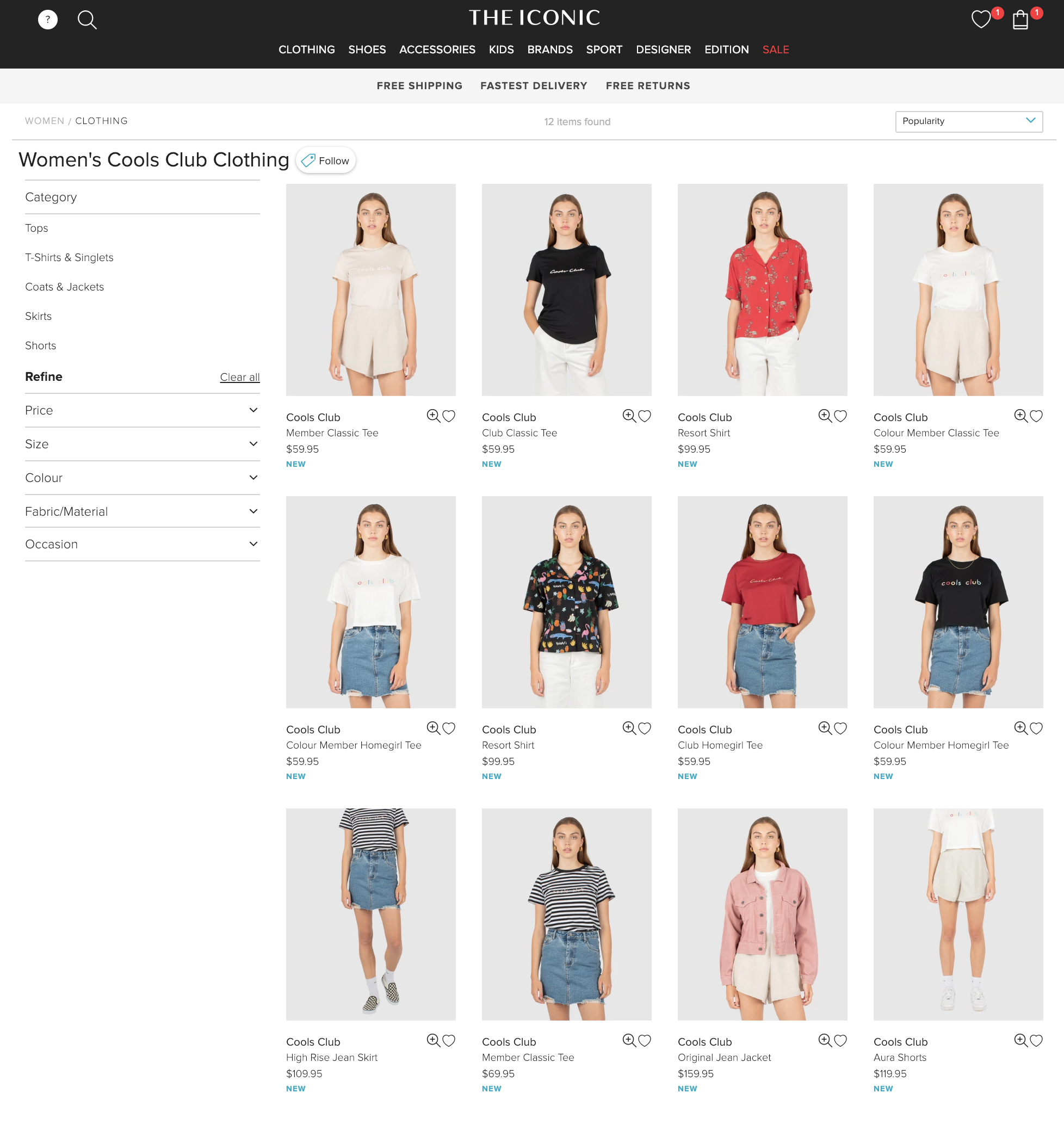Expand the Occasion filter

point(143,544)
